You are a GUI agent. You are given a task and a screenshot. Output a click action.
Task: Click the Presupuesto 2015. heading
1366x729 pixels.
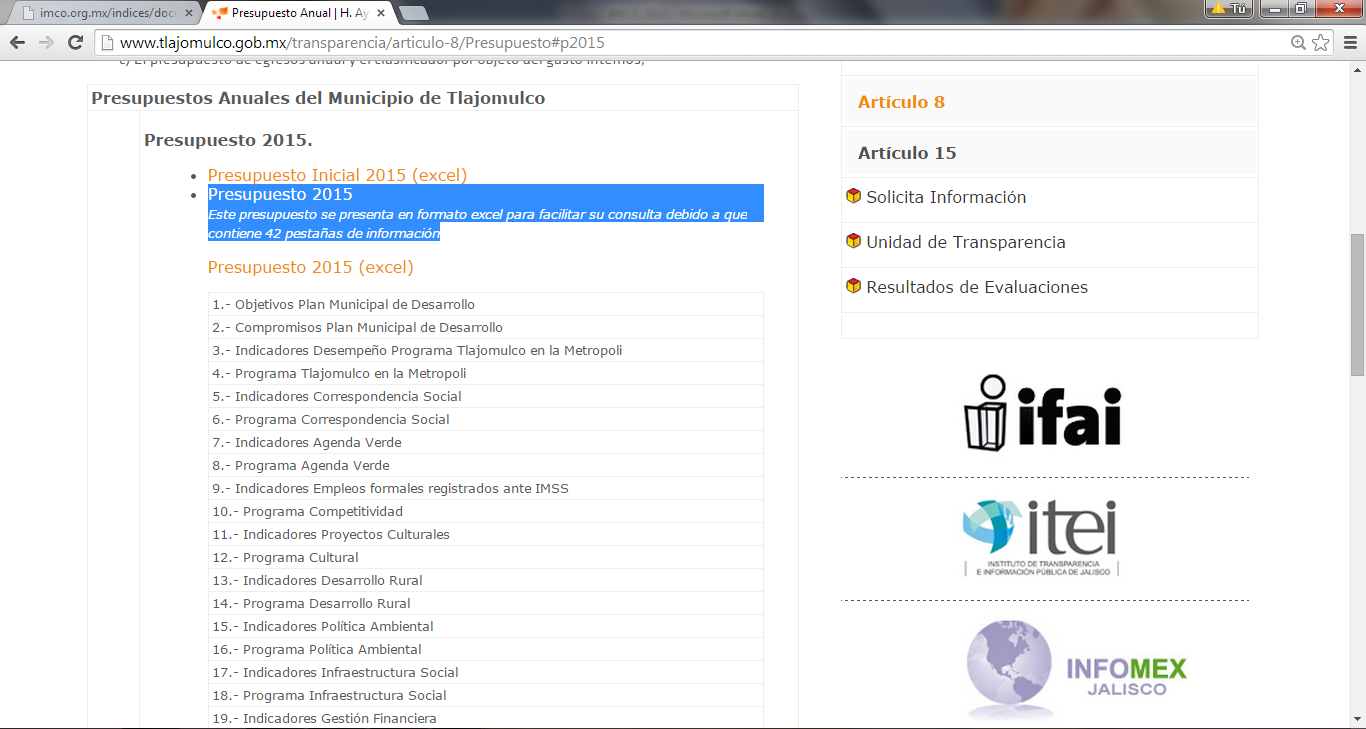pyautogui.click(x=228, y=140)
